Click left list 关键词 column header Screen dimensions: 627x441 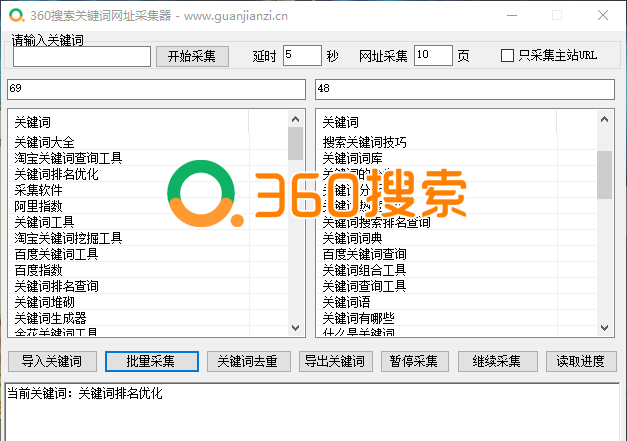(x=128, y=122)
